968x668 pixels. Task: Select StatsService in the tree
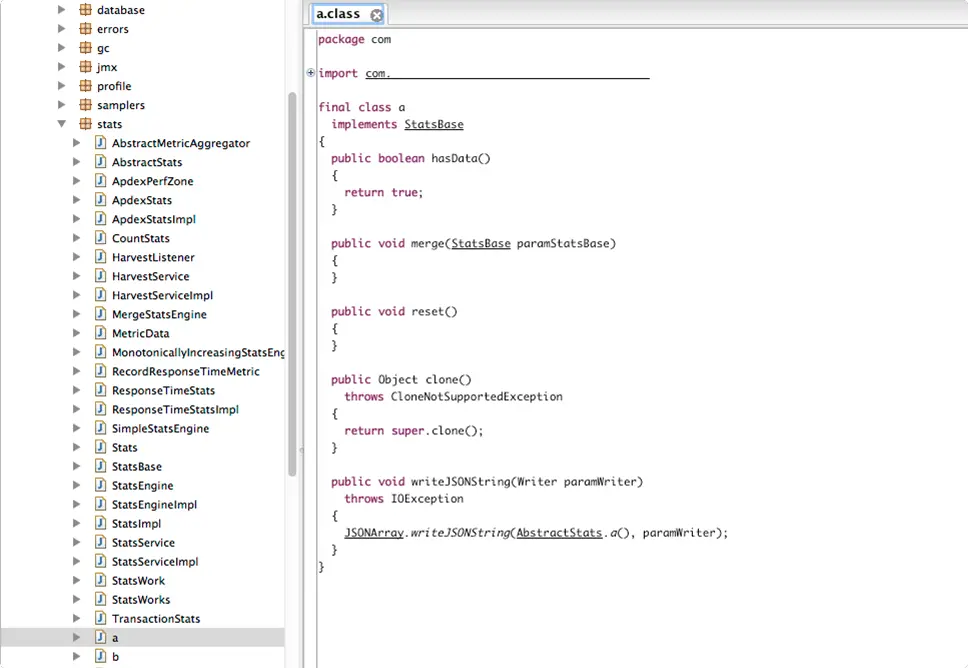143,543
